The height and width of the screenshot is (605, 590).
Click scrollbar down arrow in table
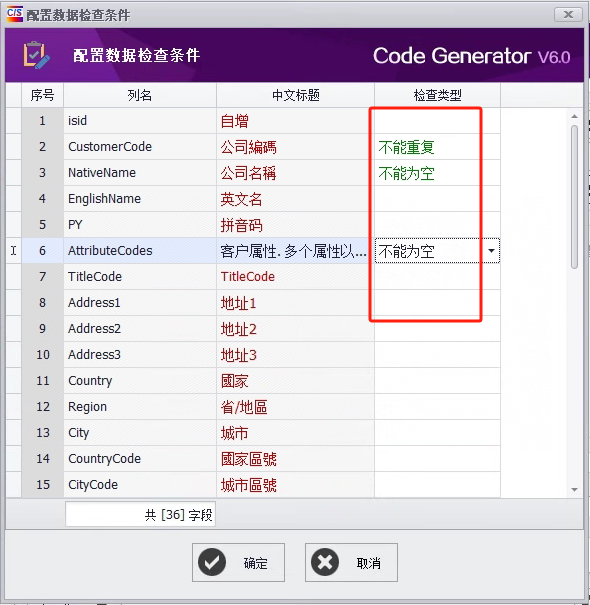pos(574,490)
